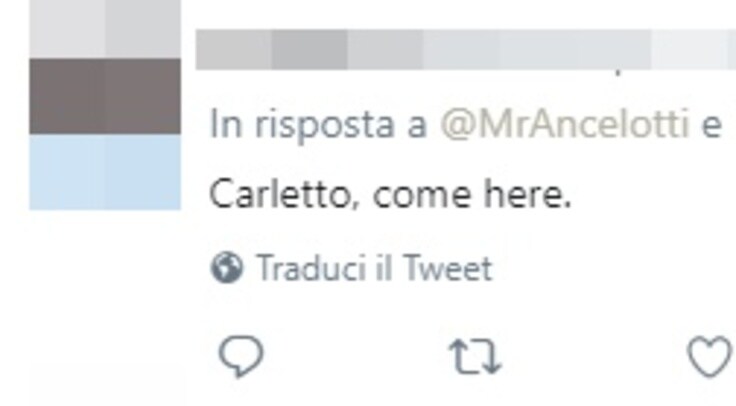Click the 'In risposta a' label
The width and height of the screenshot is (736, 406).
pyautogui.click(x=319, y=125)
